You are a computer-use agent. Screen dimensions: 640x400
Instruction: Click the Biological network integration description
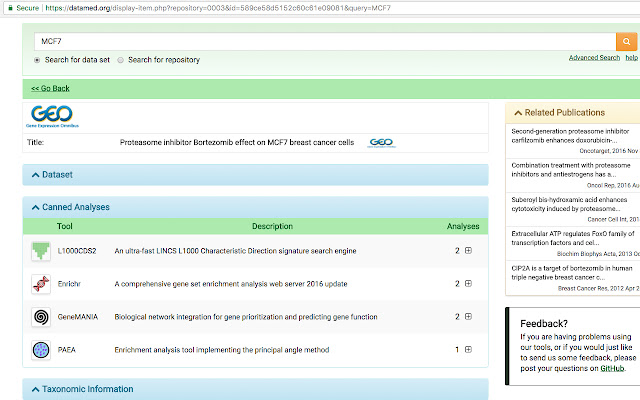[246, 317]
